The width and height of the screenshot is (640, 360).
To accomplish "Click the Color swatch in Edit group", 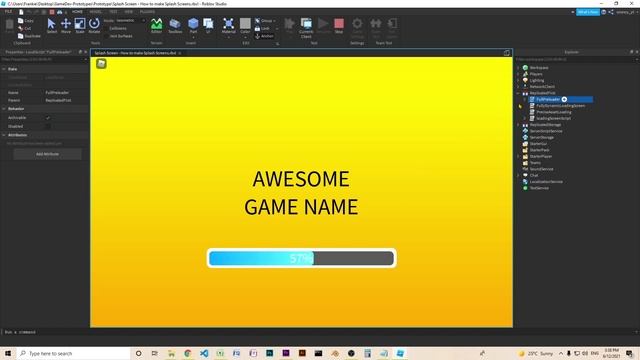I will point(245,24).
